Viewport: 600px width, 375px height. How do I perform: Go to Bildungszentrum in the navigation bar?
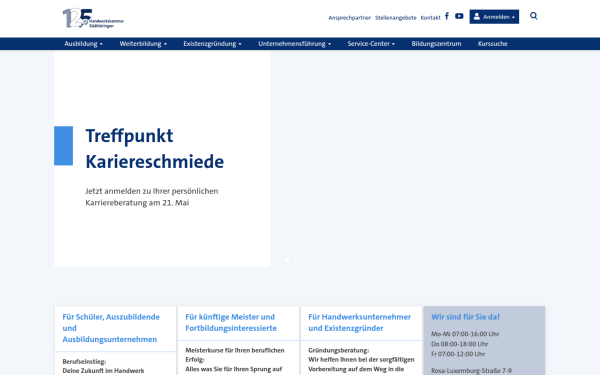(436, 44)
